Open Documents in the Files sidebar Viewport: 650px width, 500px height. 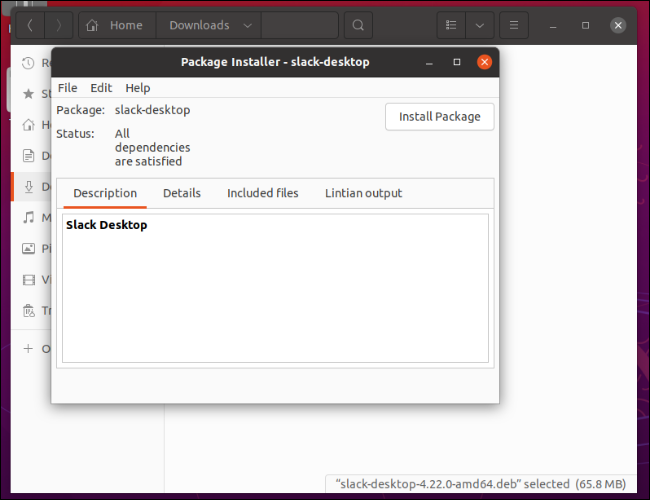(32, 156)
